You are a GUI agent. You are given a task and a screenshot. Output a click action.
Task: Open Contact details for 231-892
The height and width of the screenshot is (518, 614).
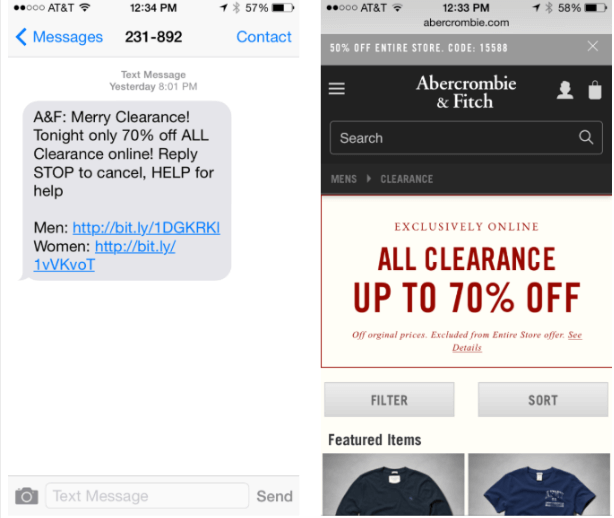point(264,37)
